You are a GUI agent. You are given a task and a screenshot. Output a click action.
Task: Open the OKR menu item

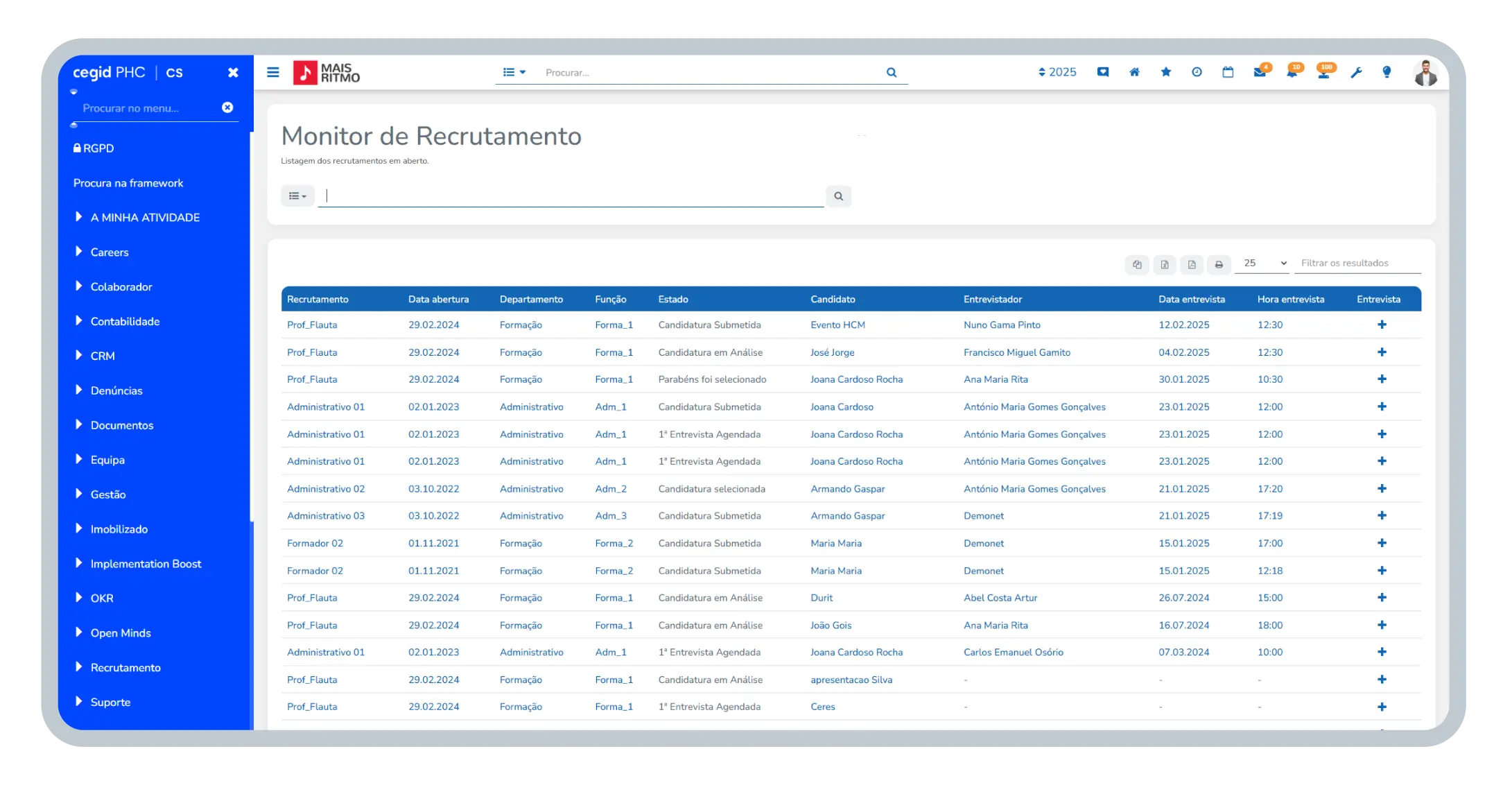click(101, 598)
